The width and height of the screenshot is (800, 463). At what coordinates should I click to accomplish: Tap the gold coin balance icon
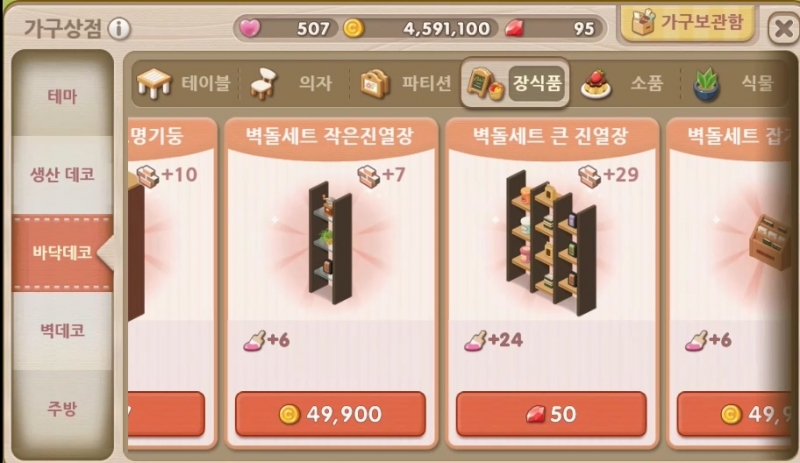pyautogui.click(x=353, y=29)
